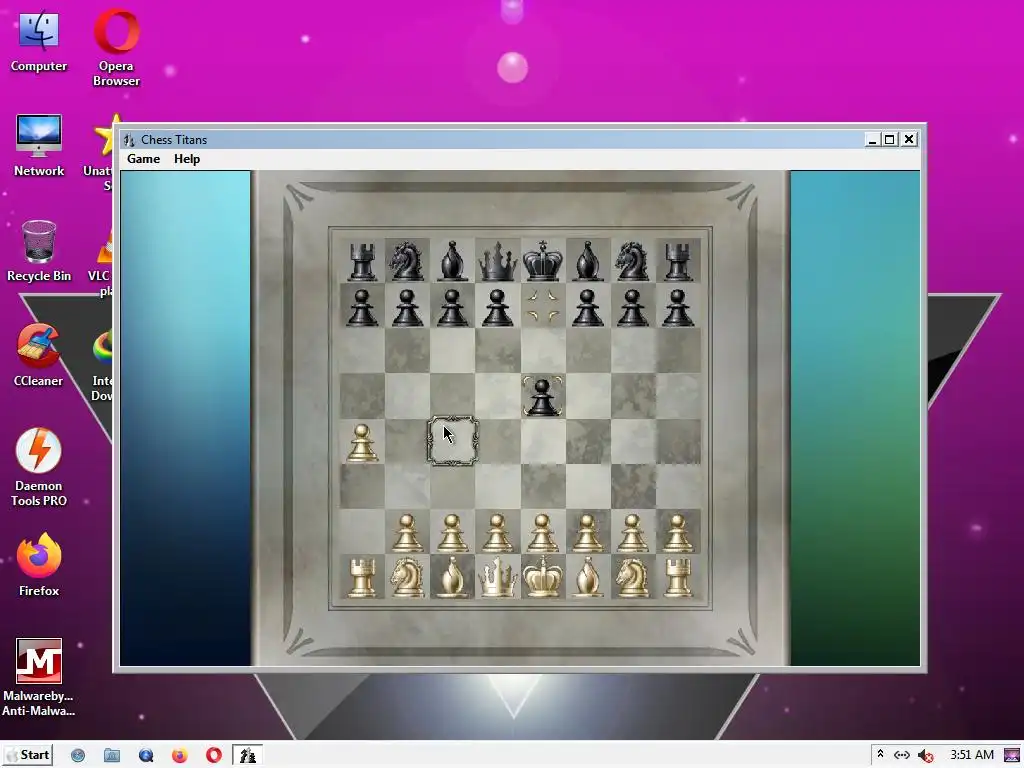Select the black bishop on c8
Image resolution: width=1024 pixels, height=768 pixels.
point(453,261)
